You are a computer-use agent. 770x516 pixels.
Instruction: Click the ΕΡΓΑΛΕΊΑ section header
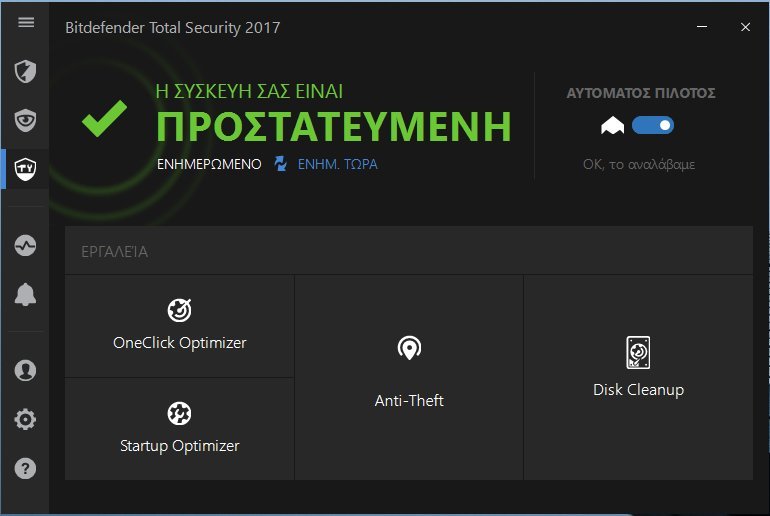click(x=114, y=252)
